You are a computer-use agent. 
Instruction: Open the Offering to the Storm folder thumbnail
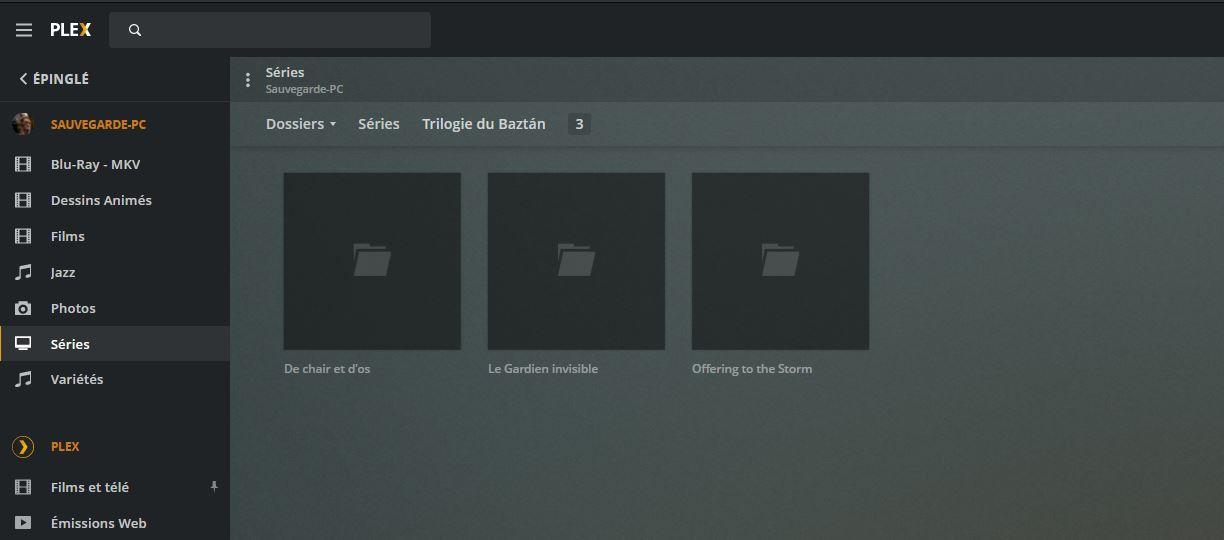click(x=780, y=261)
